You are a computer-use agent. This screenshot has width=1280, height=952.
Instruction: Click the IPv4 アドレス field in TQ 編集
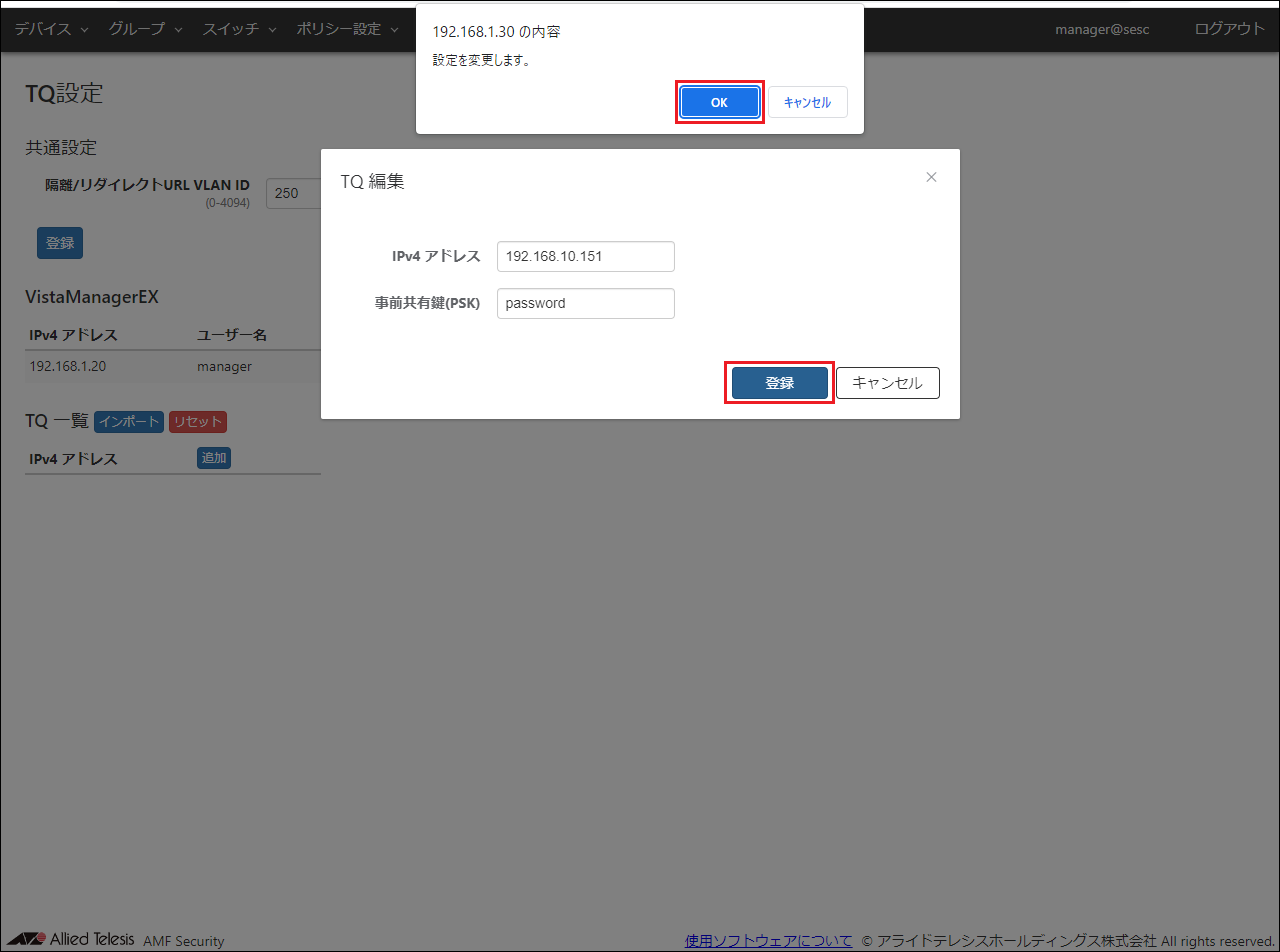[585, 256]
